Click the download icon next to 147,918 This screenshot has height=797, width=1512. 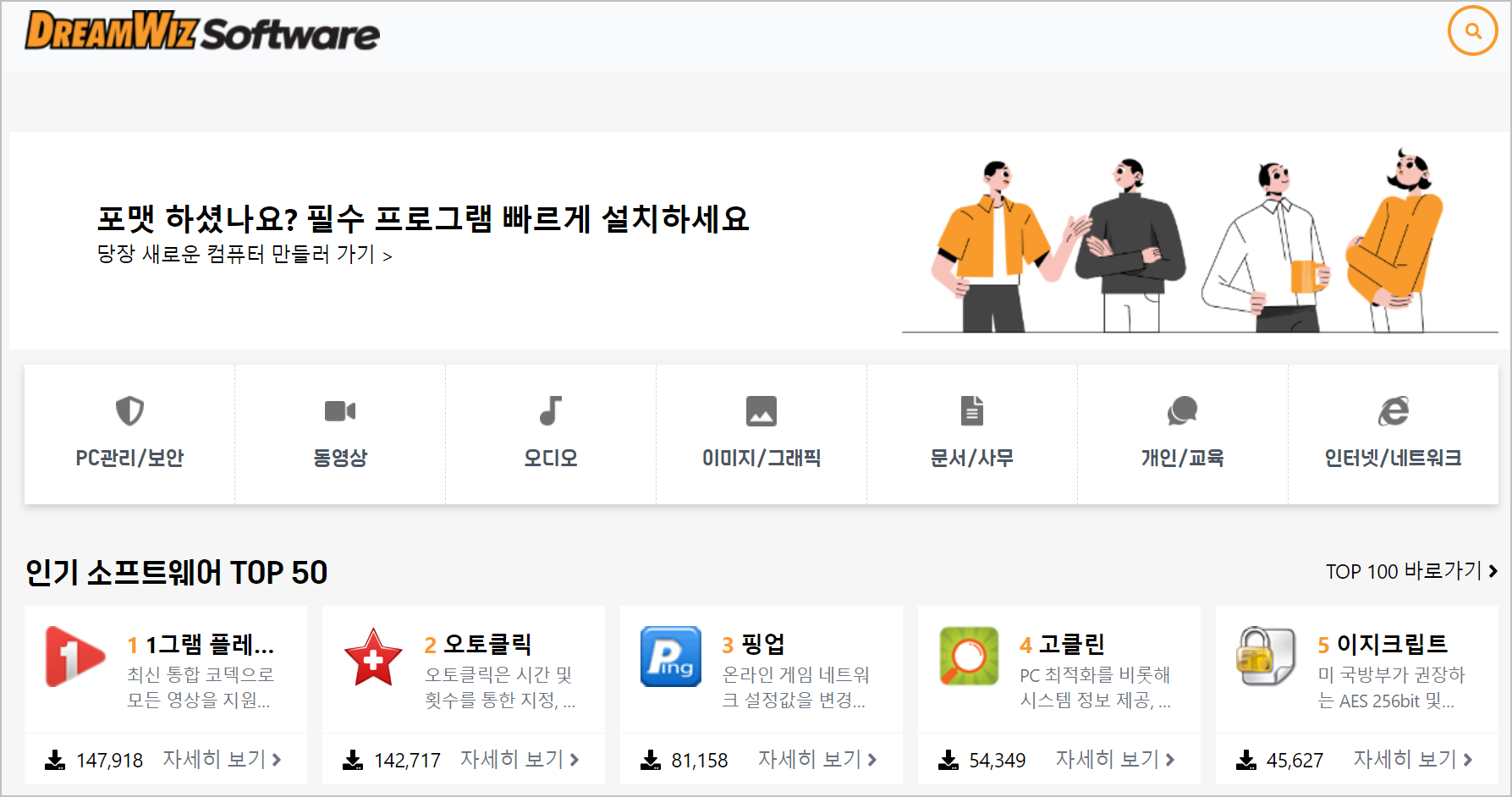[x=55, y=760]
